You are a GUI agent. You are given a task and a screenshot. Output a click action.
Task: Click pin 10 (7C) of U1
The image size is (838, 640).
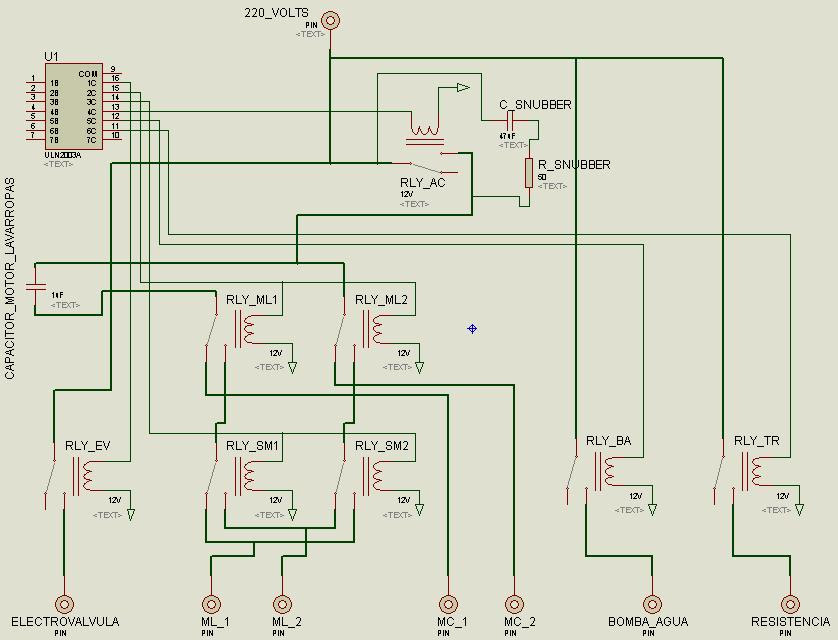coord(112,137)
